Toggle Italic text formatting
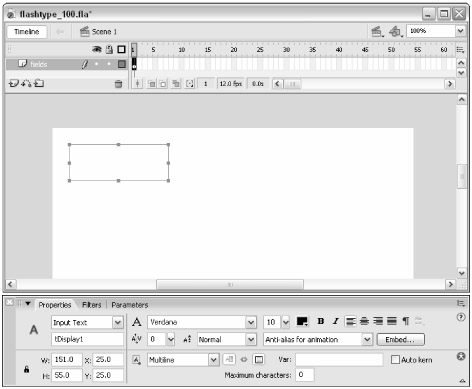Image resolution: width=472 pixels, height=389 pixels. pyautogui.click(x=335, y=321)
